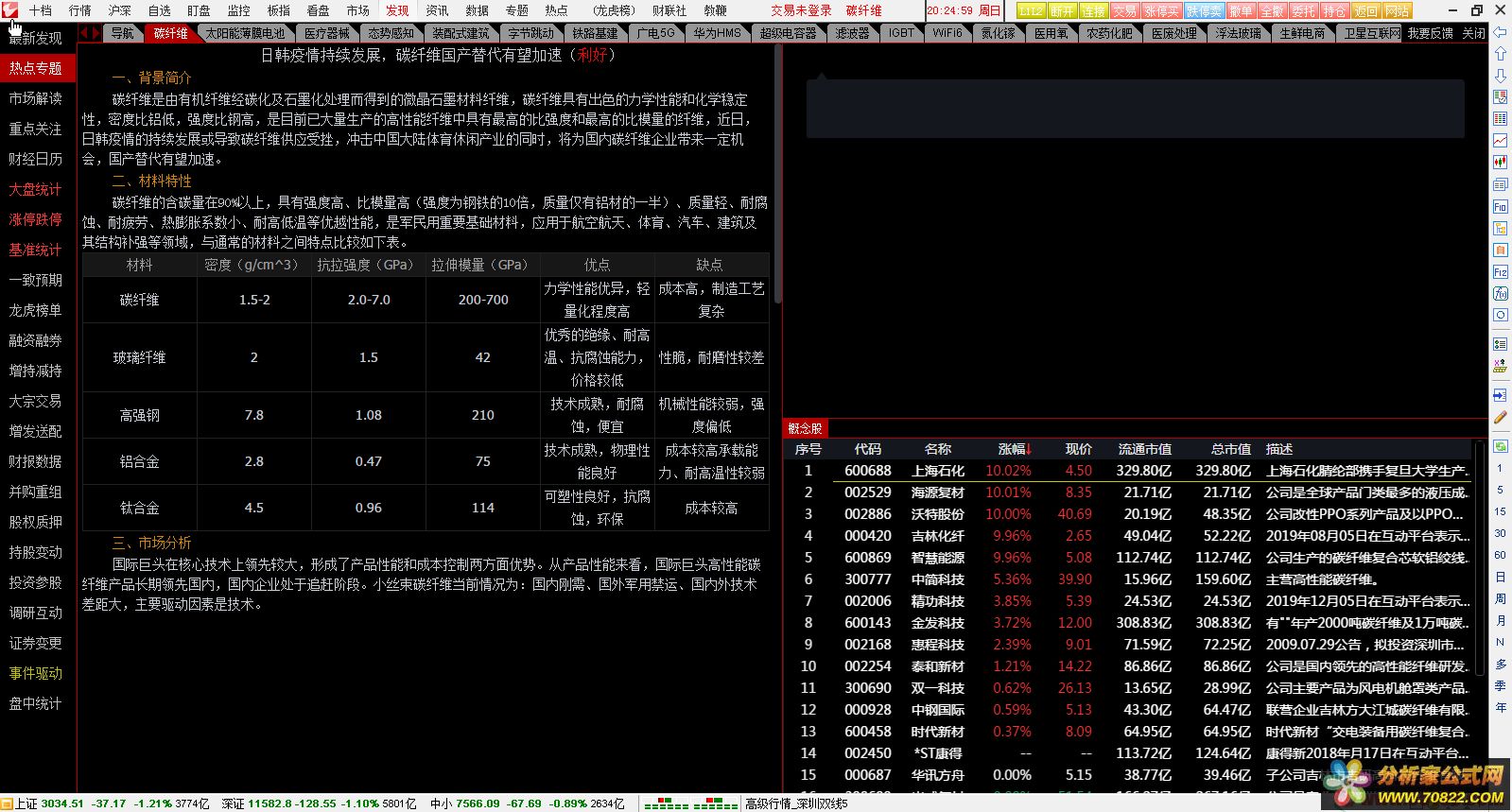Click the circle icon in the right sidebar

[x=1500, y=314]
